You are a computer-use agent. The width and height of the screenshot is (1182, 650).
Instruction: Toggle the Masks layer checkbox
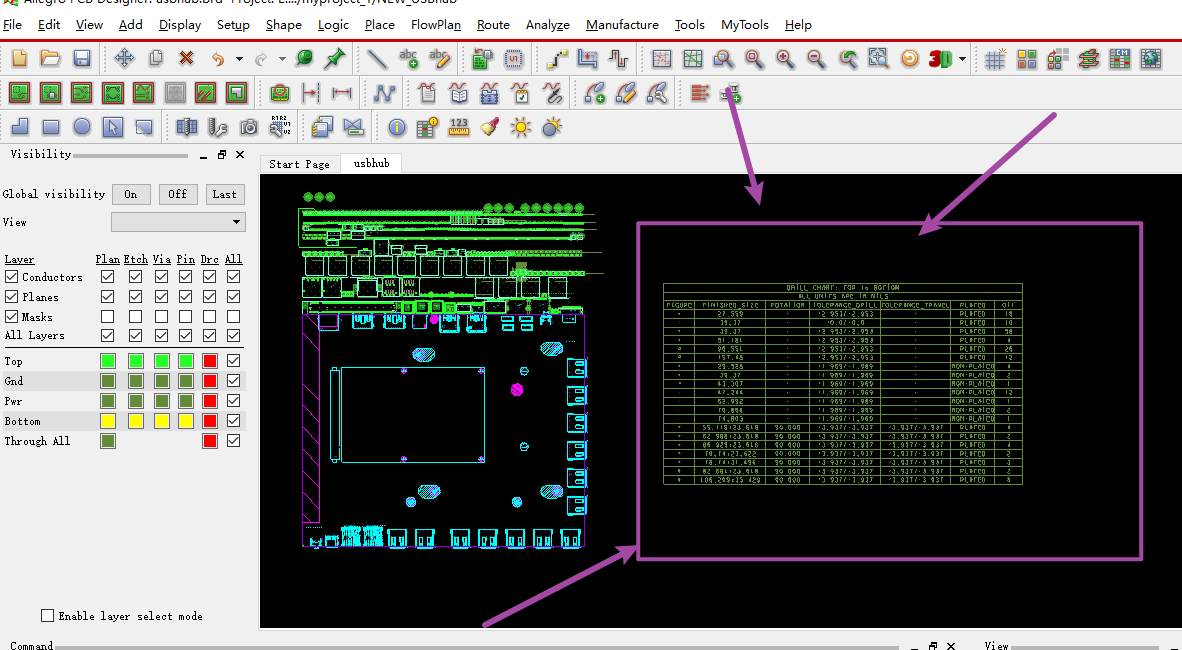(11, 317)
